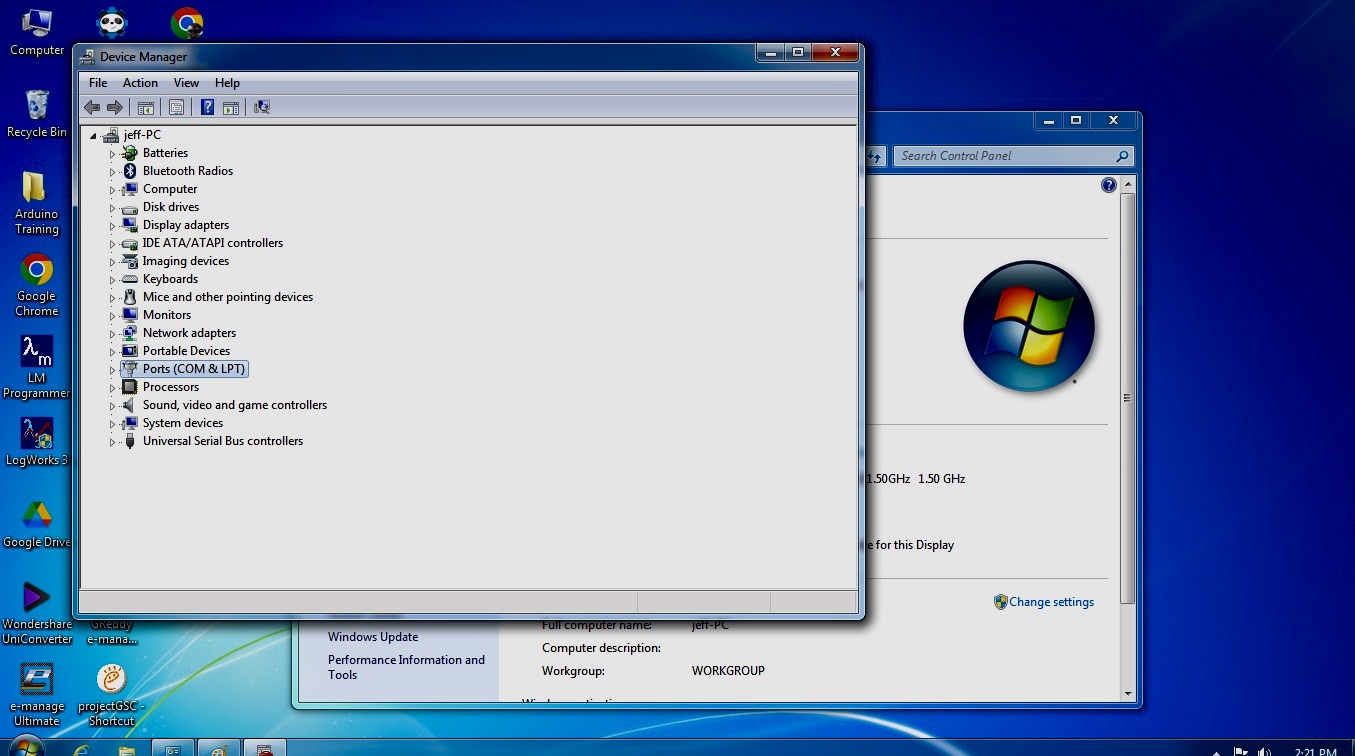Image resolution: width=1355 pixels, height=756 pixels.
Task: Open the View menu
Action: [186, 83]
